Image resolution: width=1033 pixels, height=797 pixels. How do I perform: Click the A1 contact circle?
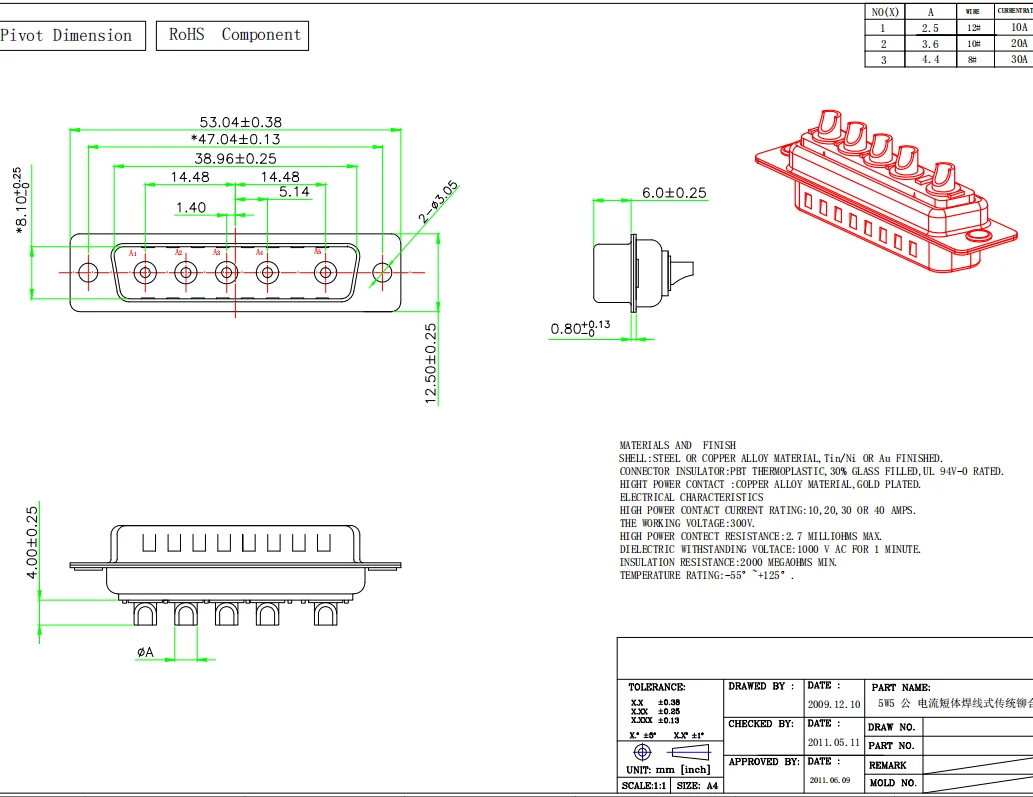pos(145,272)
